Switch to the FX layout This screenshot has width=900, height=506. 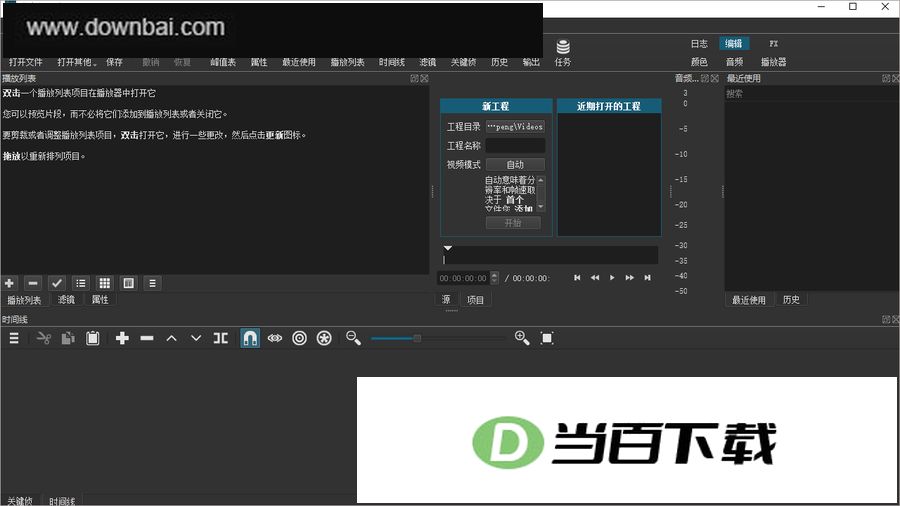[774, 44]
